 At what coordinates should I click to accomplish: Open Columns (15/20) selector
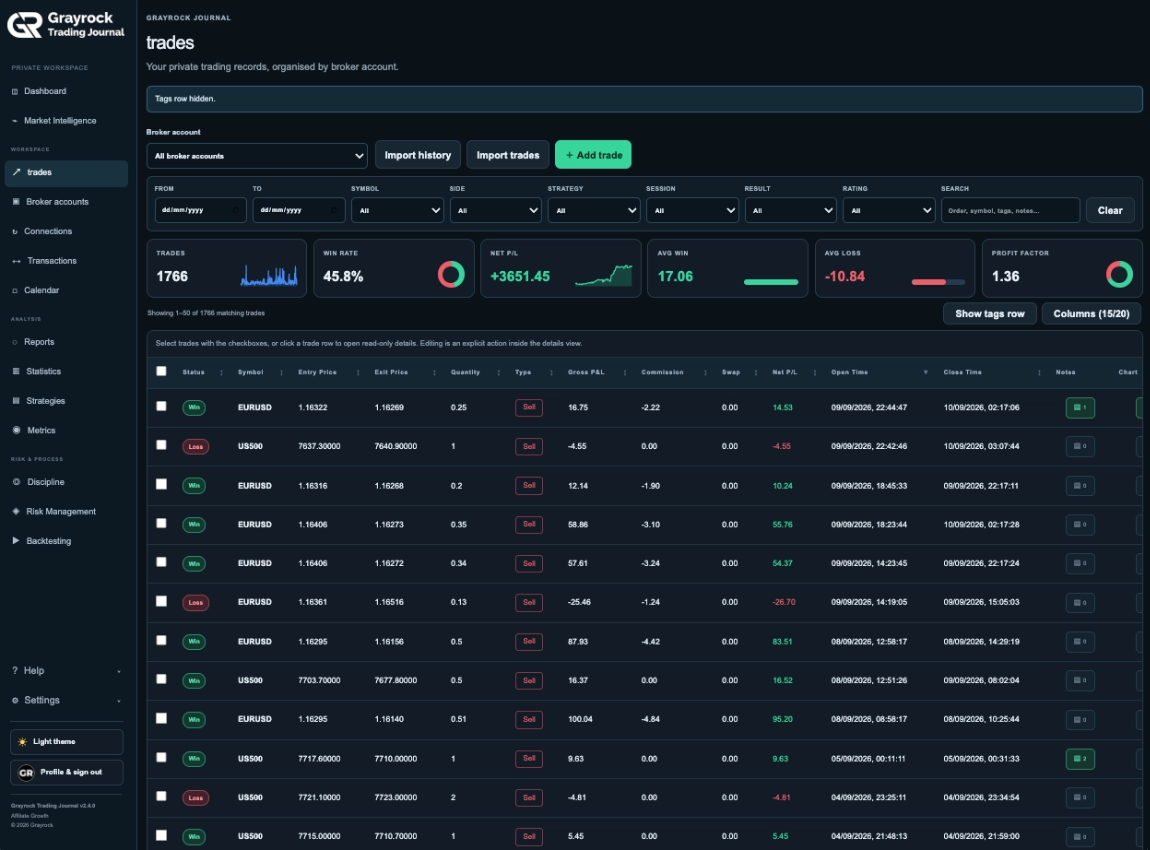click(x=1091, y=313)
